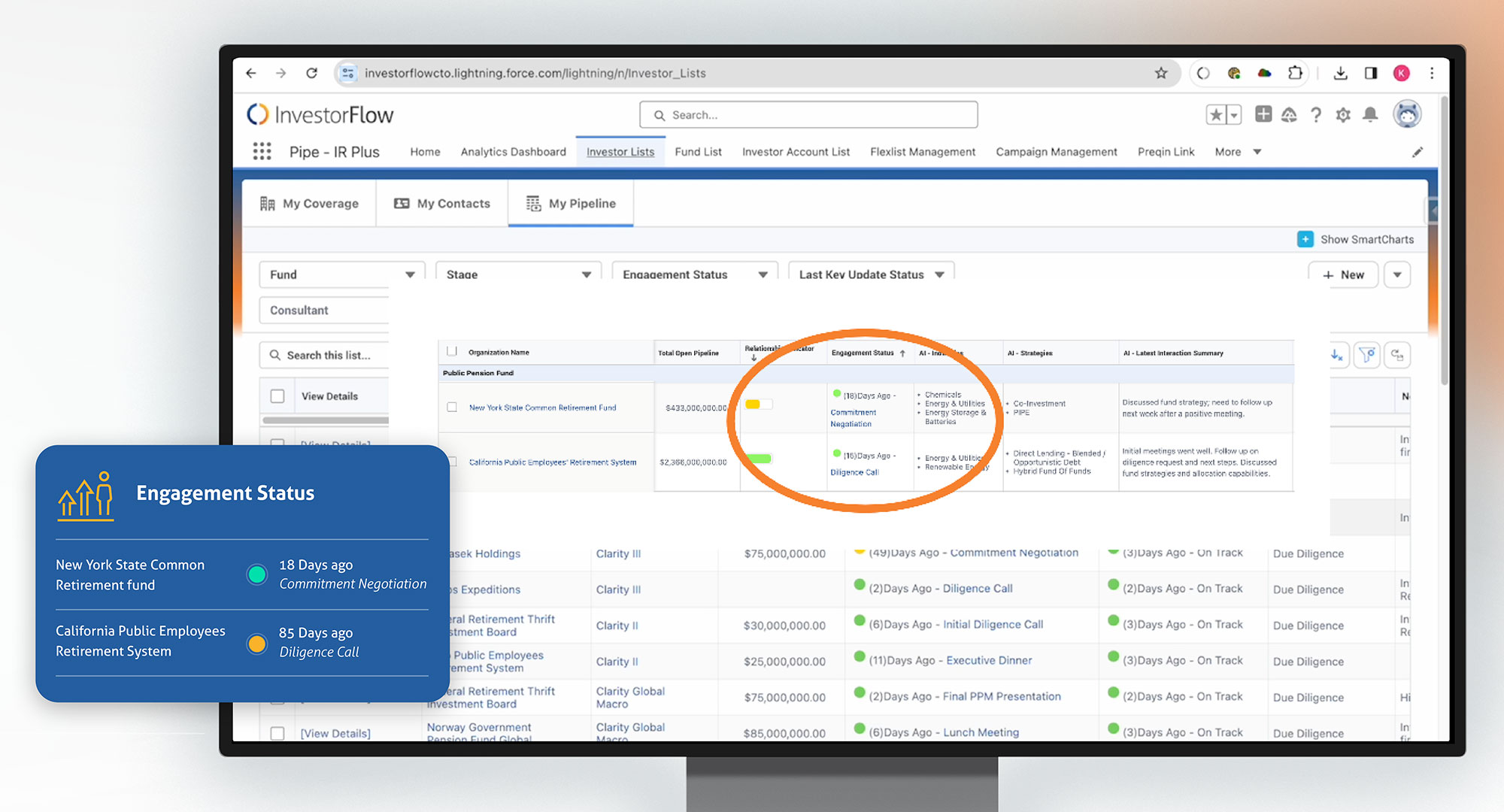Select the New York State Common Retirement Fund row checkbox
This screenshot has height=812, width=1504.
pos(451,407)
